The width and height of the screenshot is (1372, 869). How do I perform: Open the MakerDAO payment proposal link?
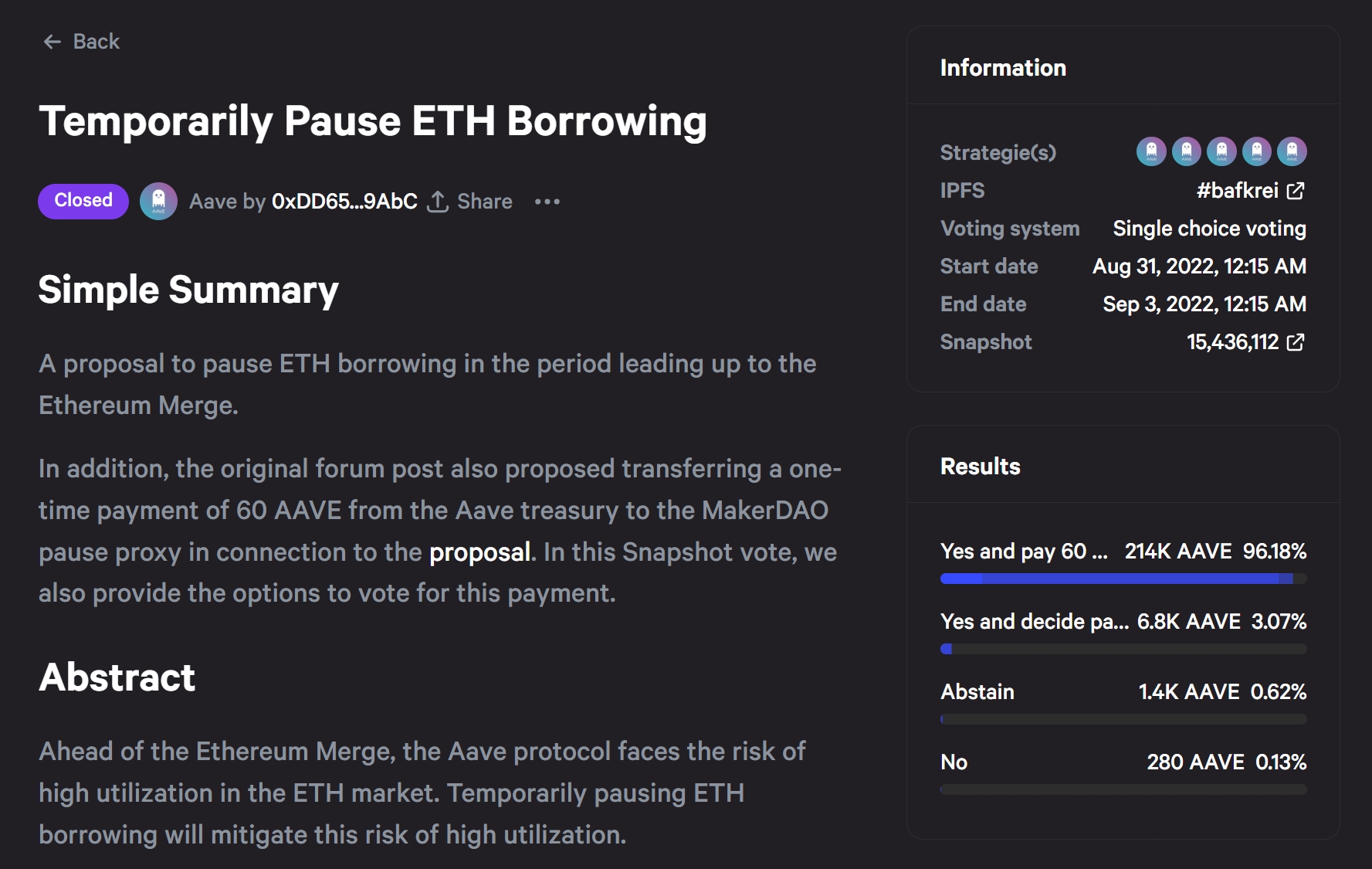(479, 552)
